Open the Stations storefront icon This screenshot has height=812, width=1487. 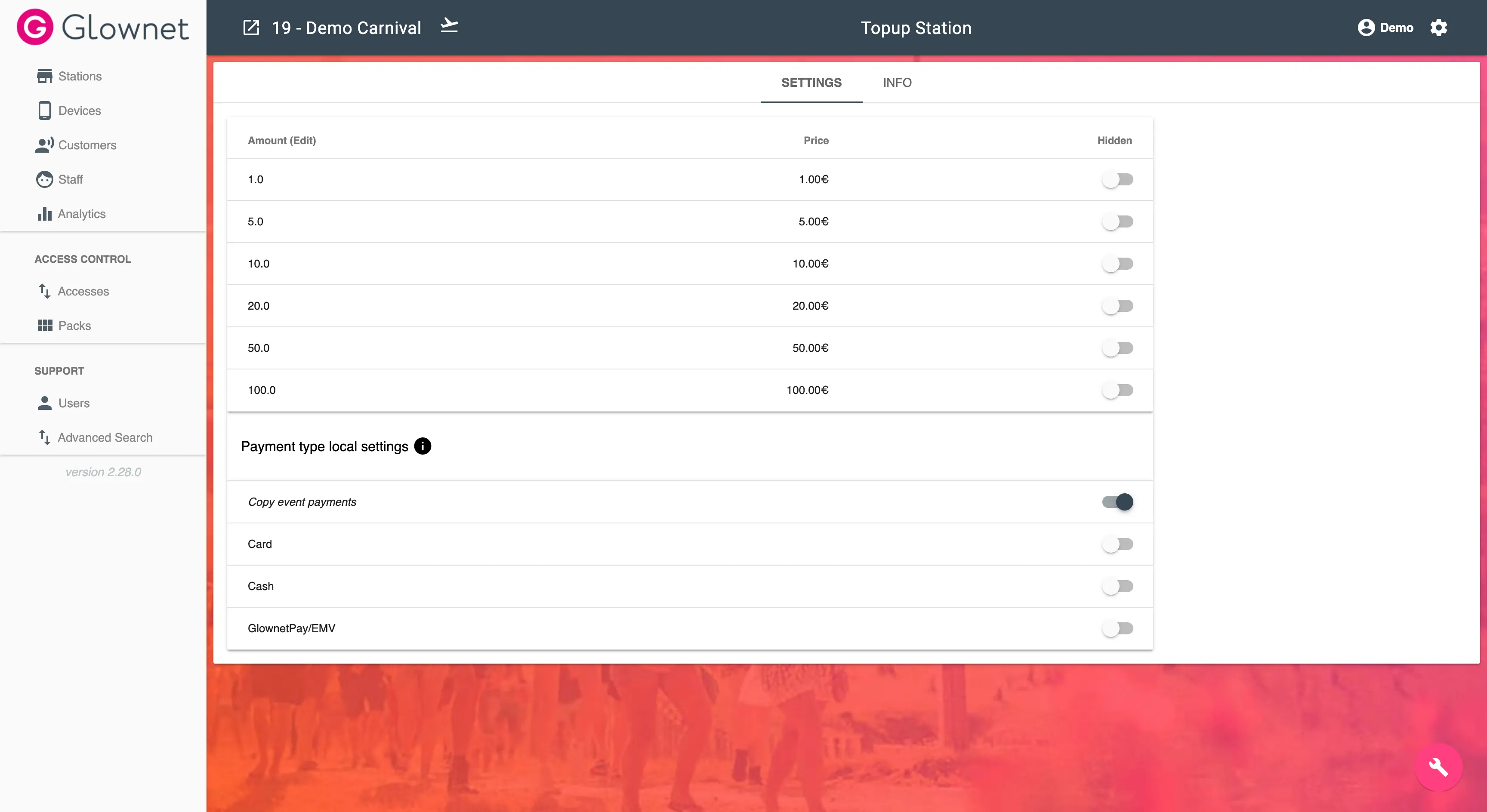click(x=44, y=76)
